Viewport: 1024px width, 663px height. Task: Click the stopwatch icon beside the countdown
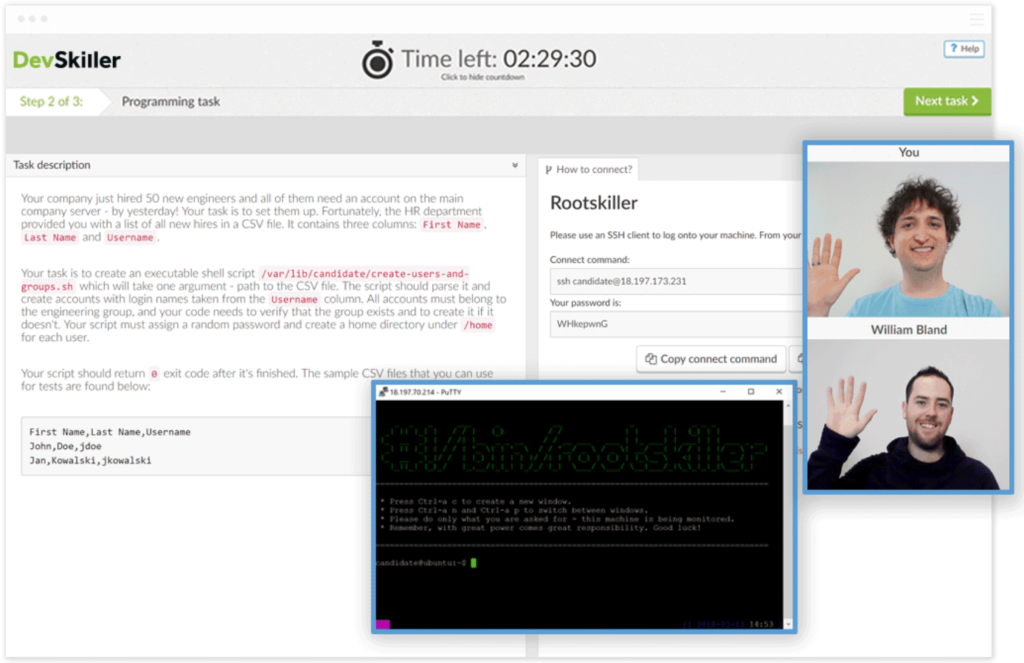tap(378, 62)
